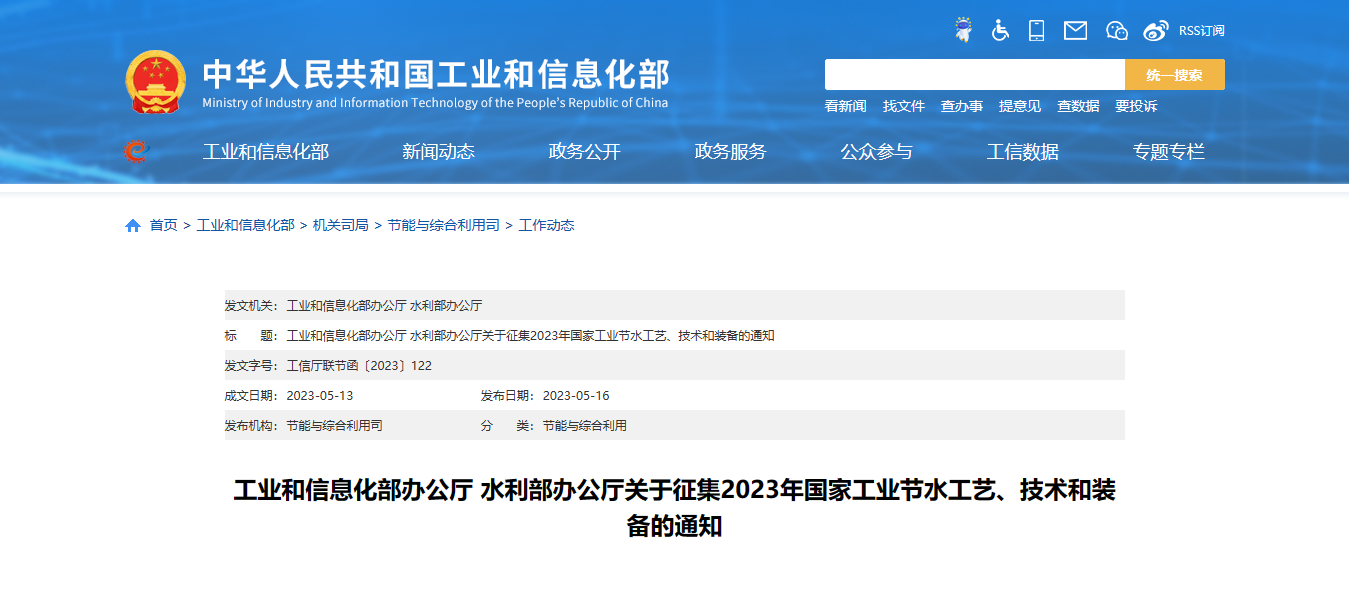
Task: Open the Weibo icon
Action: pyautogui.click(x=1155, y=30)
